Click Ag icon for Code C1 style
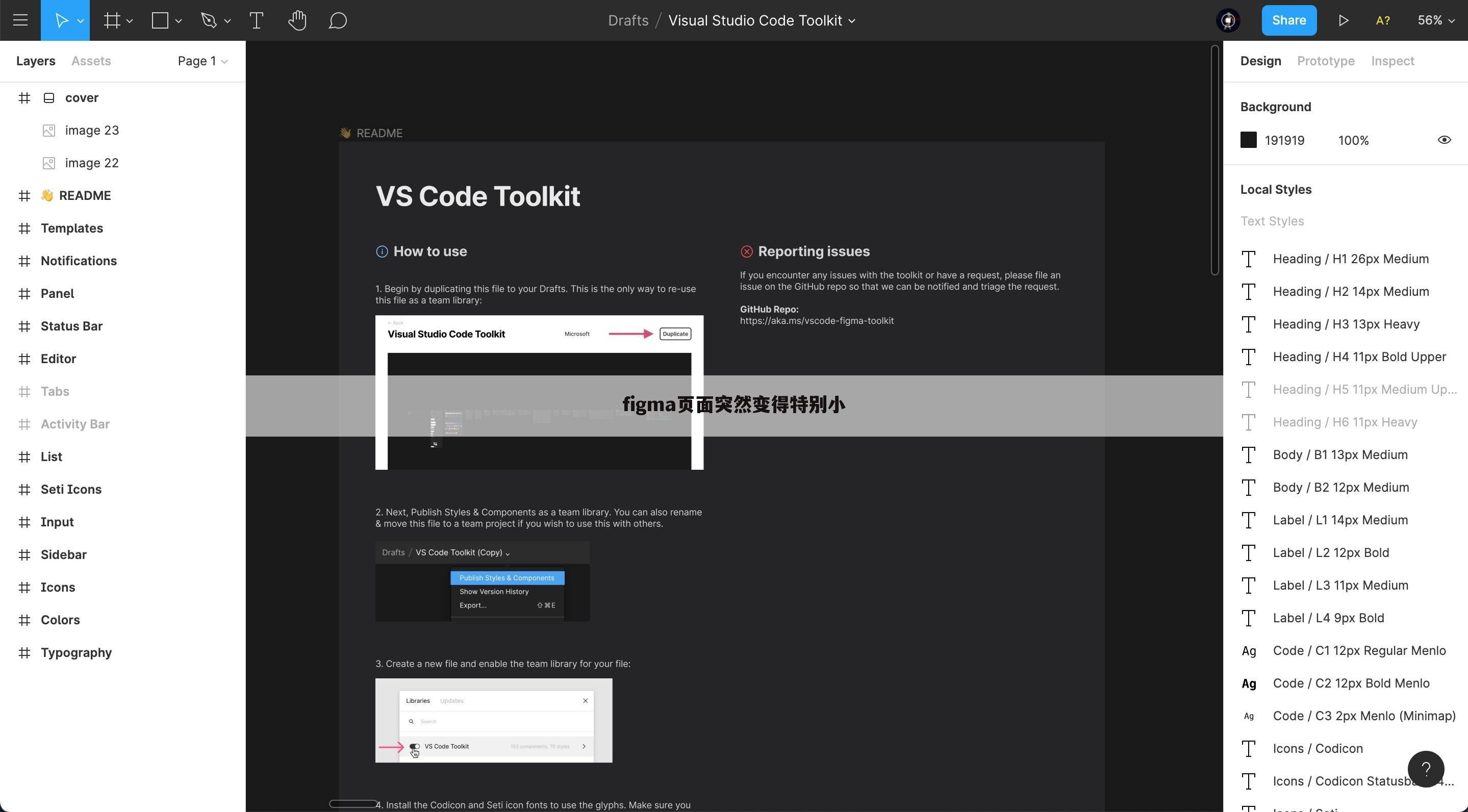Screen dimensions: 1468x812 [1249, 651]
